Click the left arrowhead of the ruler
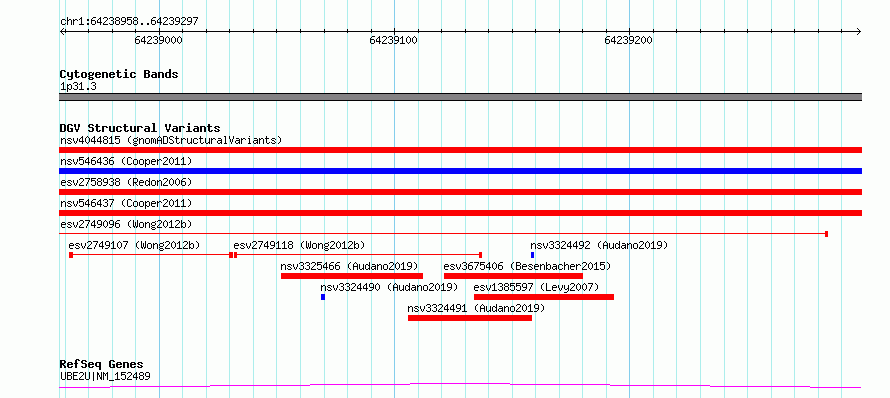Viewport: 890px width, 398px height. [x=62, y=31]
